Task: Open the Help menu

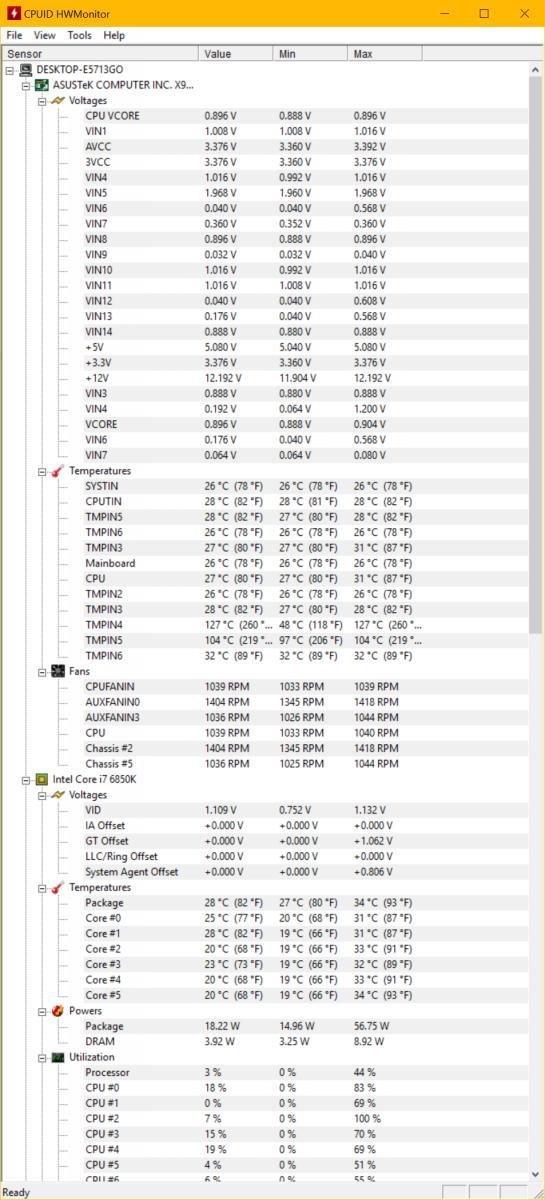Action: (115, 35)
